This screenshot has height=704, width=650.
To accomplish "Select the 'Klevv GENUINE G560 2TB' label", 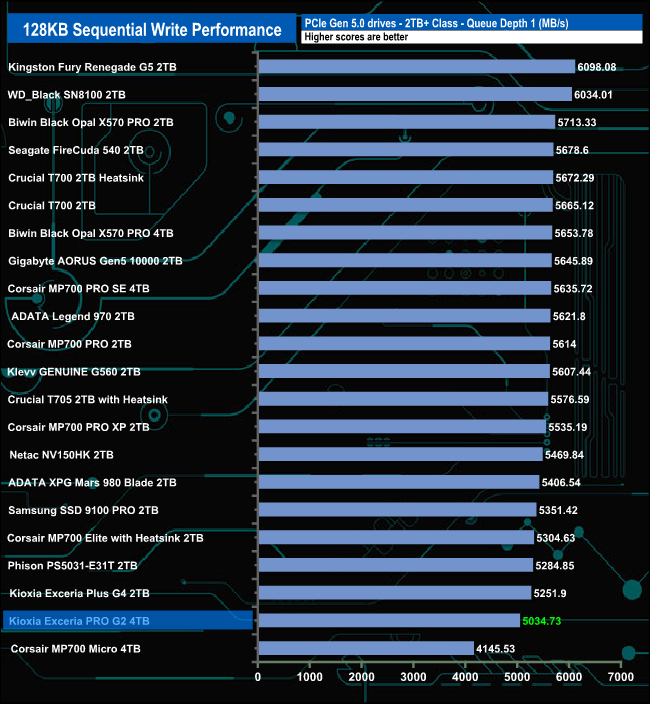I will click(x=74, y=372).
